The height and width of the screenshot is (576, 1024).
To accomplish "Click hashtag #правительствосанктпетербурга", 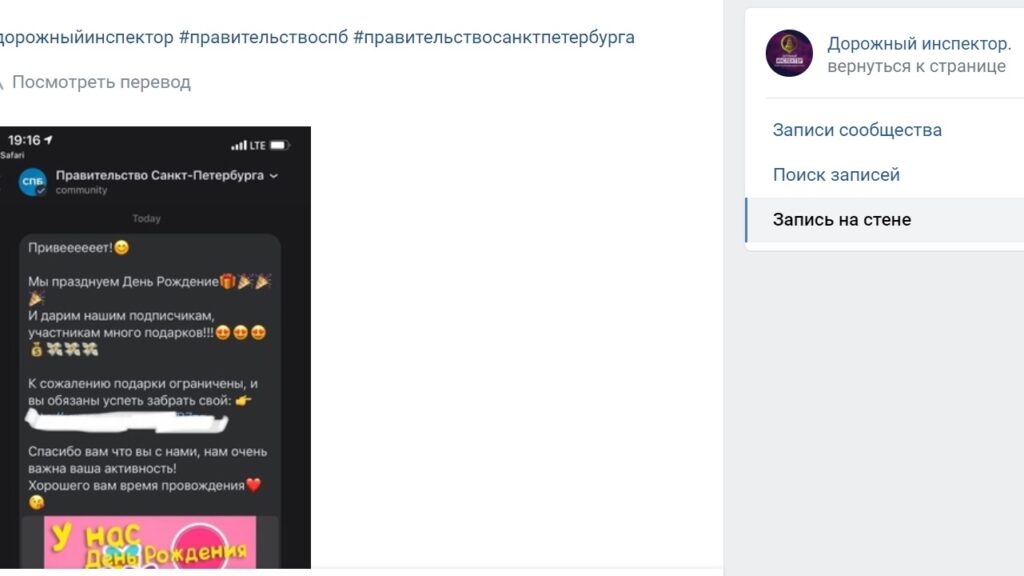I will pyautogui.click(x=494, y=37).
